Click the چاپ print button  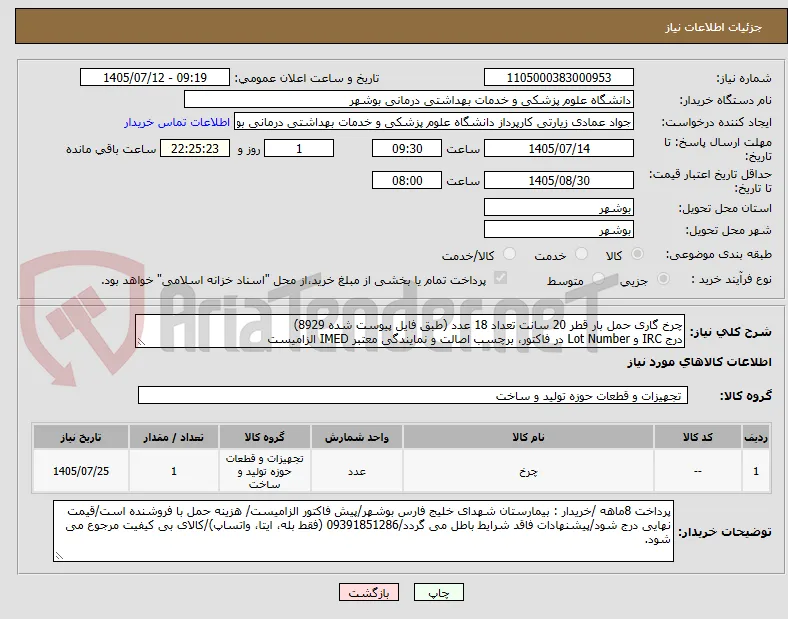(439, 592)
